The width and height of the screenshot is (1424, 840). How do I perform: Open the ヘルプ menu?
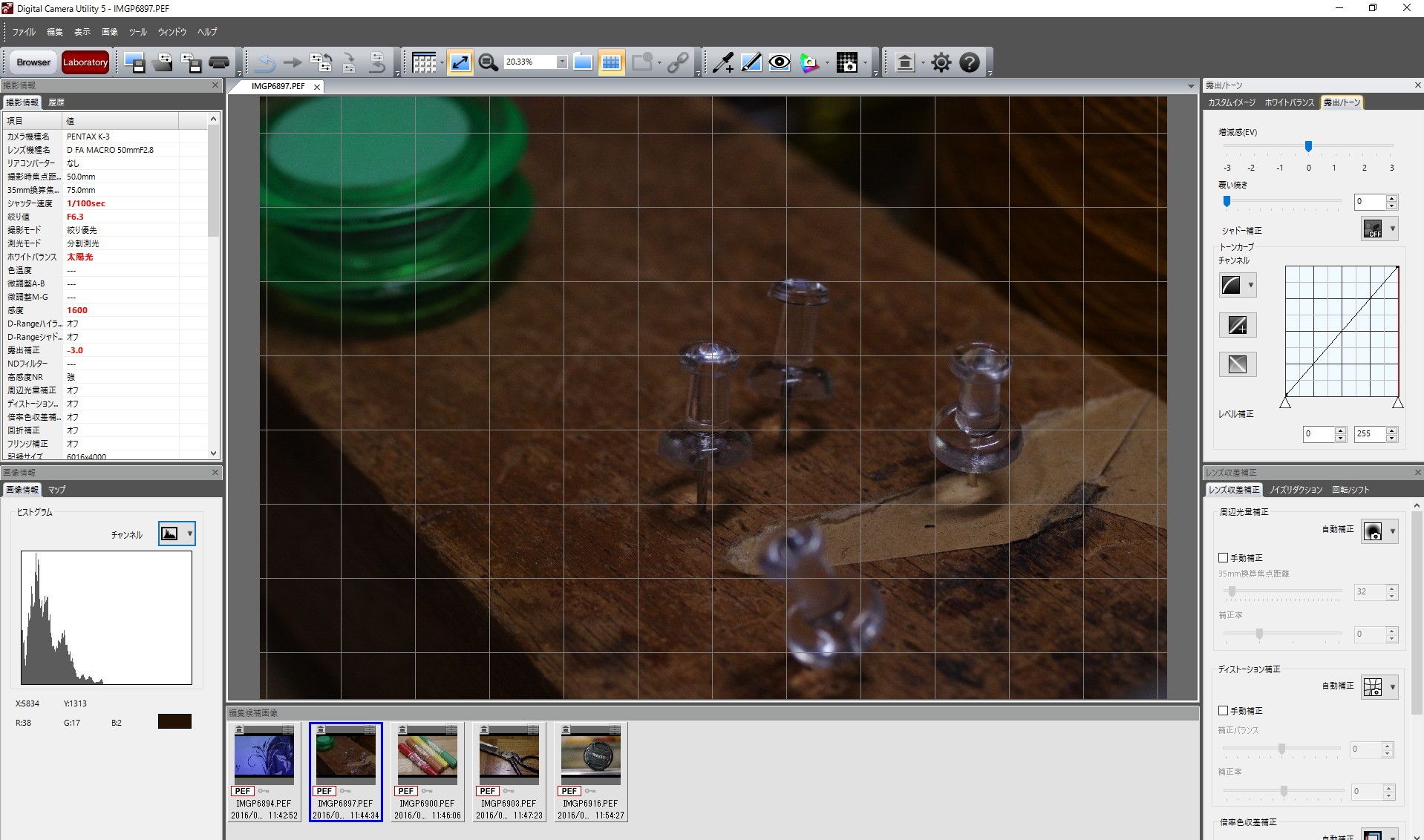207,32
